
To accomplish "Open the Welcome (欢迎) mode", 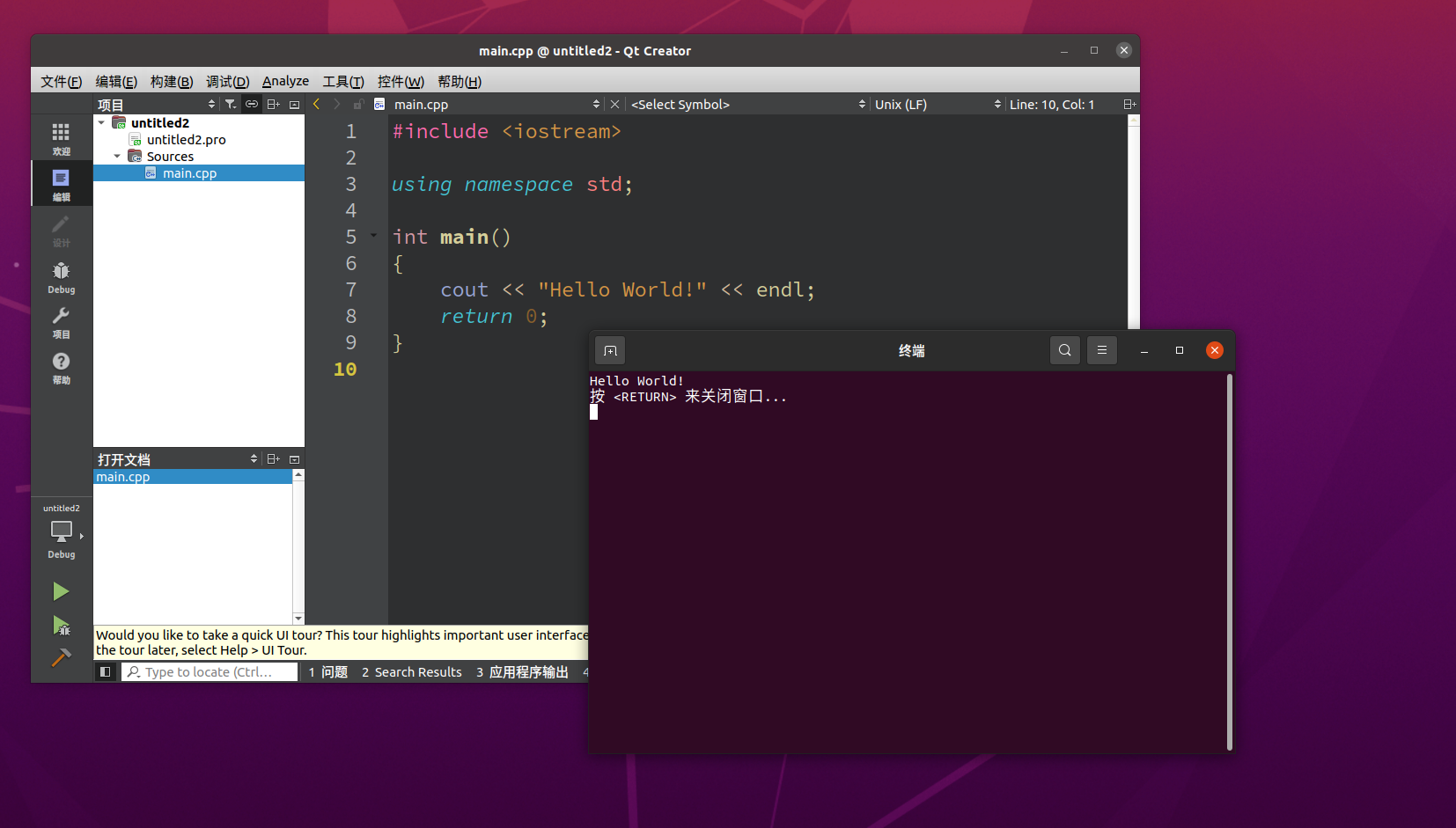I will coord(61,138).
